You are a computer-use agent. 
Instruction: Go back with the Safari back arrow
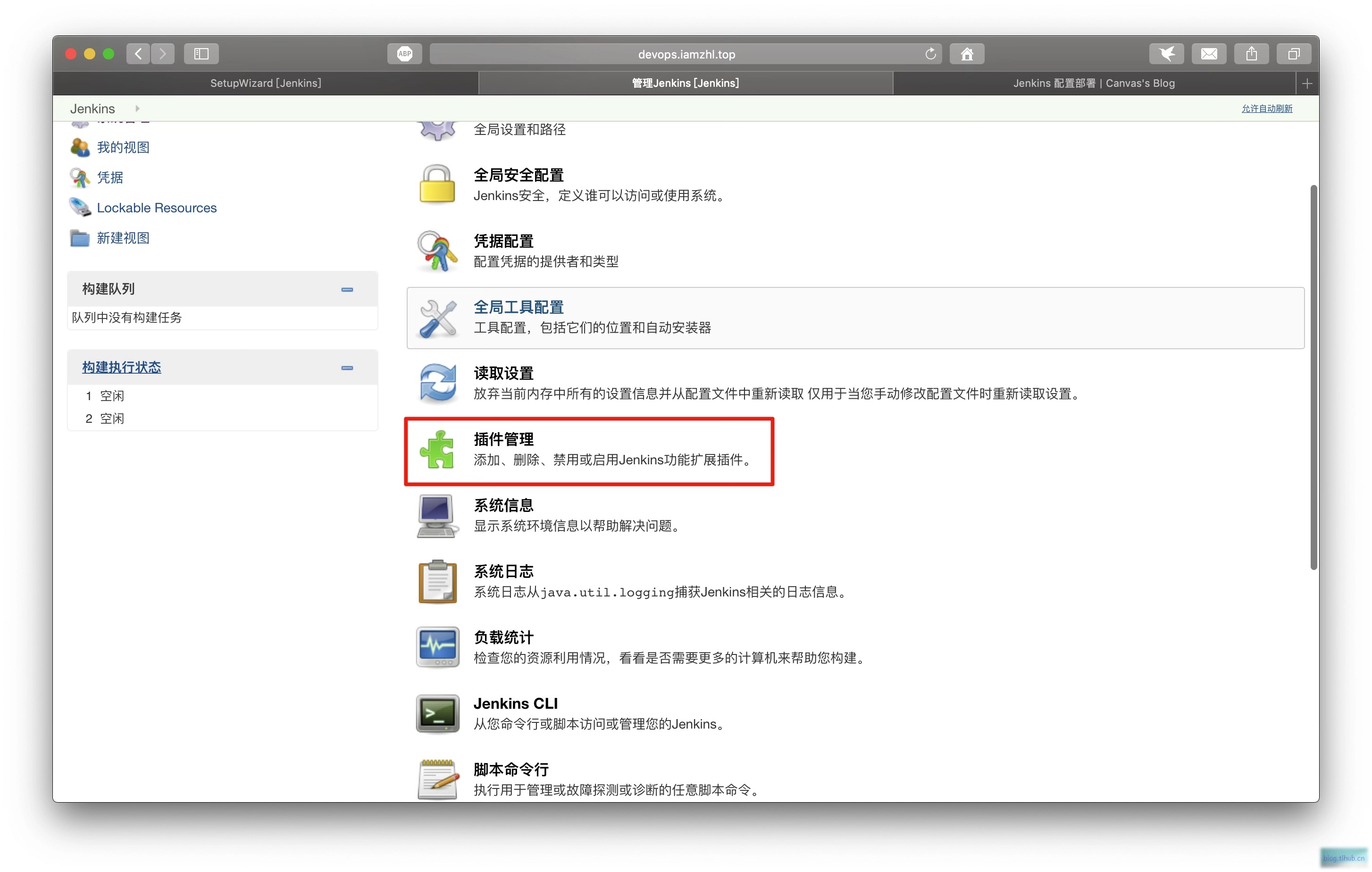pos(138,54)
